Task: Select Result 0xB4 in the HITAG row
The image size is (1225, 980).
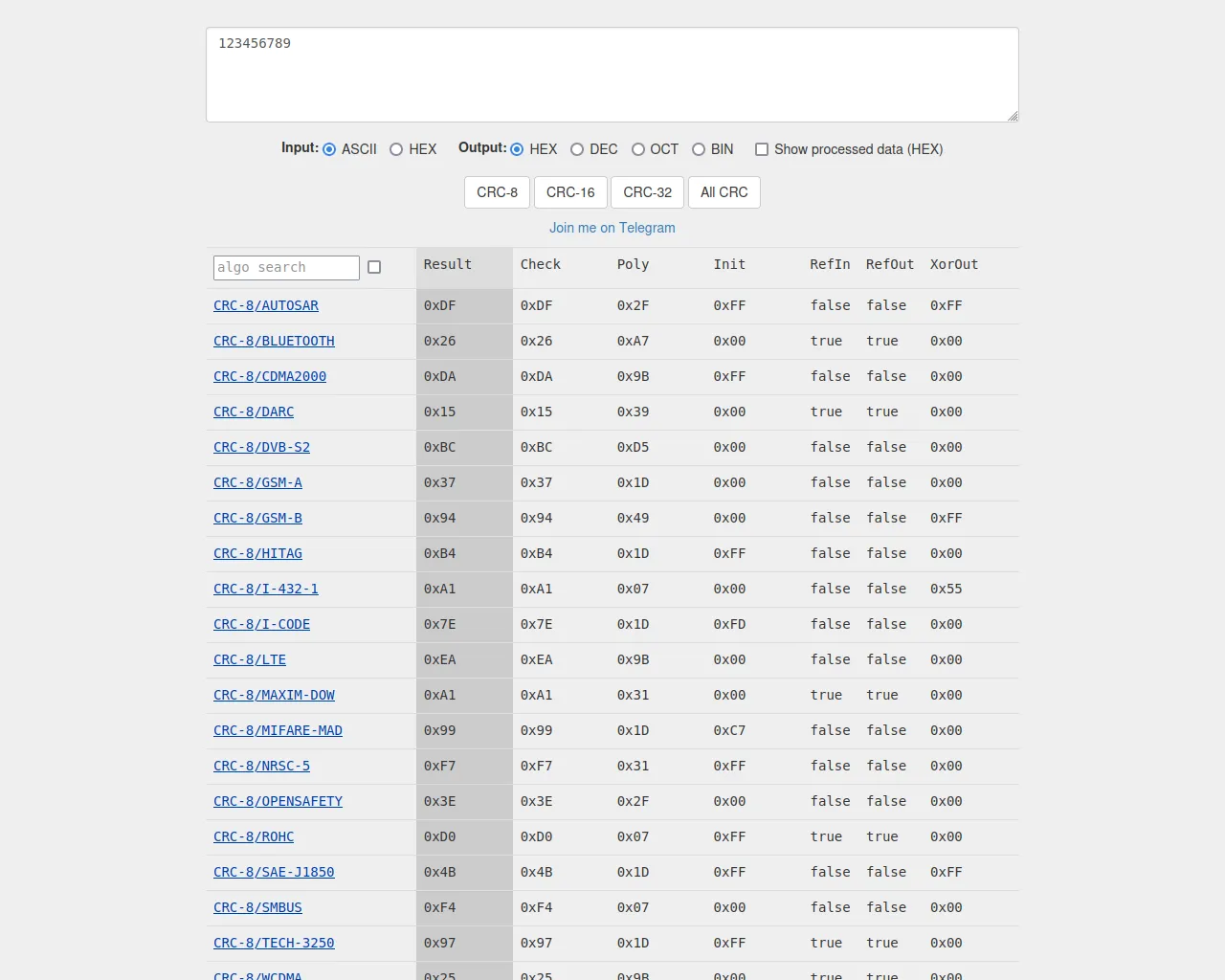Action: pyautogui.click(x=440, y=553)
